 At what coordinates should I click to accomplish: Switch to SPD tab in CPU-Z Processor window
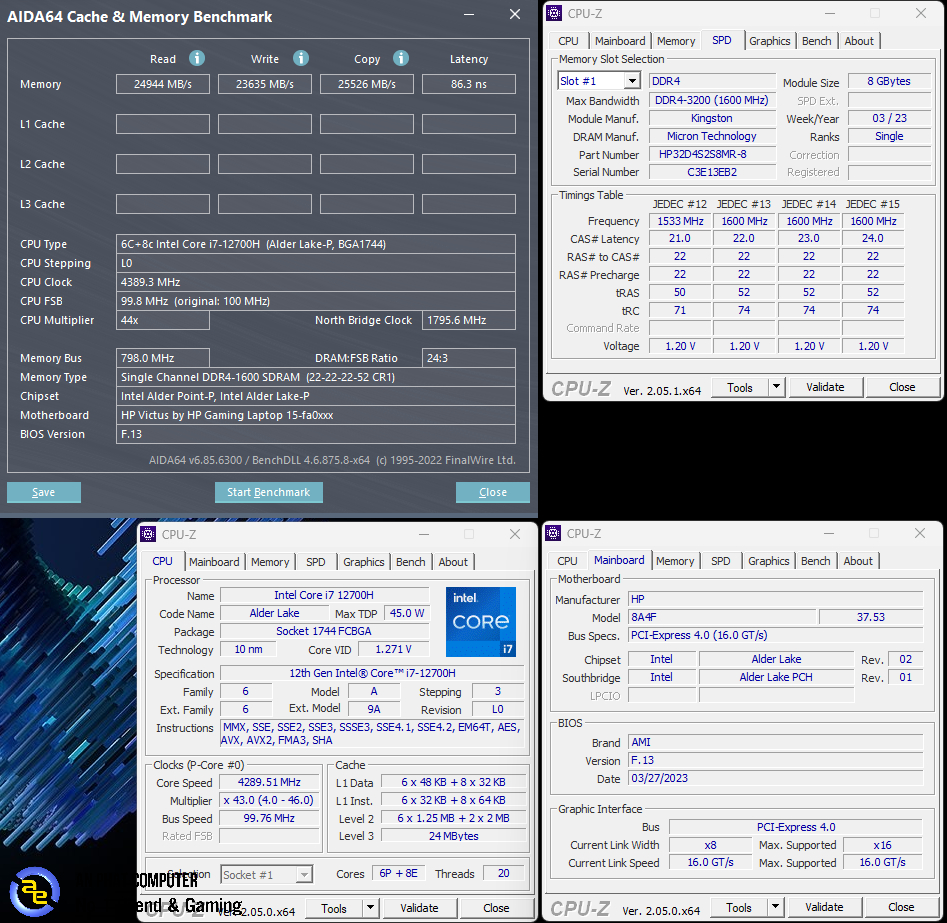click(316, 562)
